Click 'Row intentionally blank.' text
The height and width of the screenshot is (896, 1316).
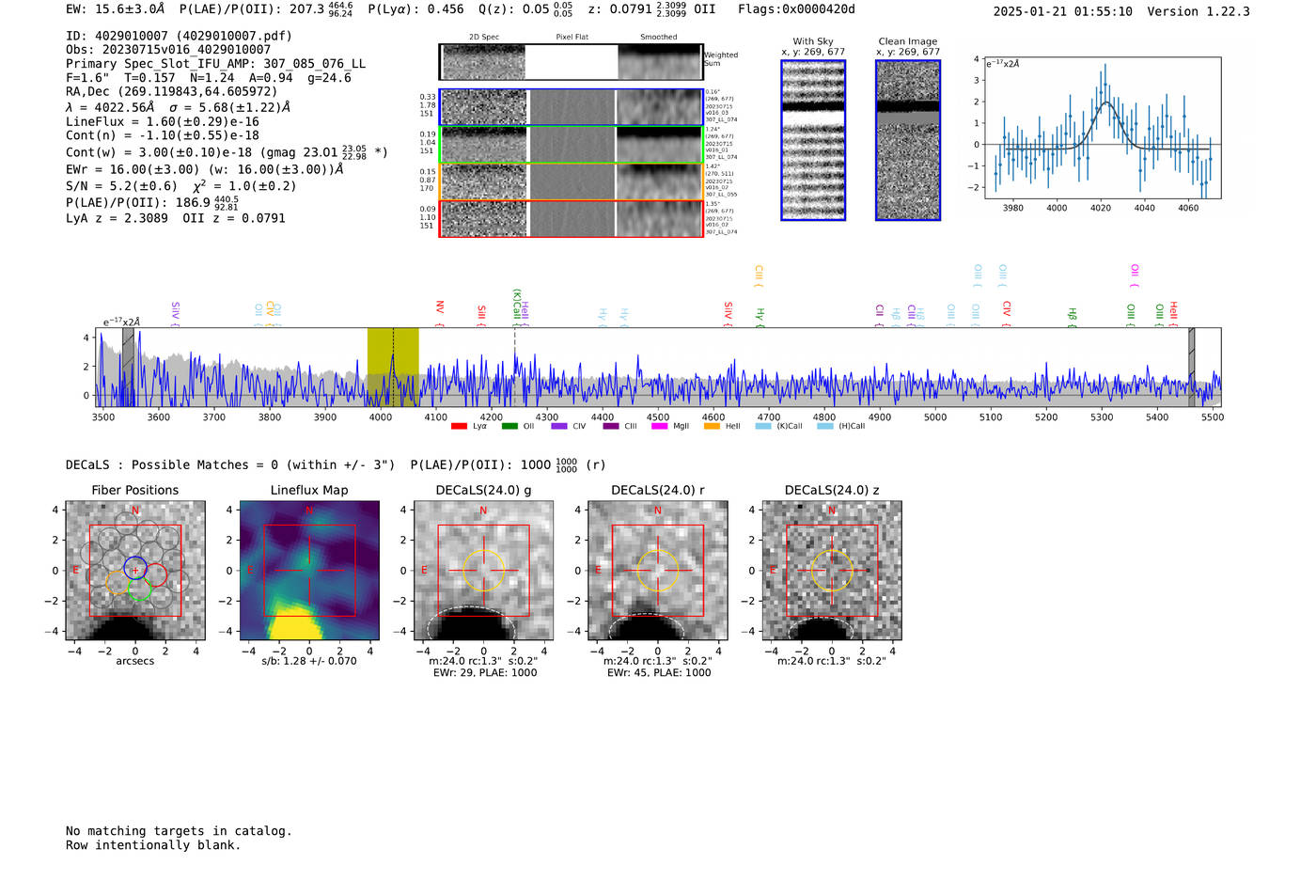(153, 845)
